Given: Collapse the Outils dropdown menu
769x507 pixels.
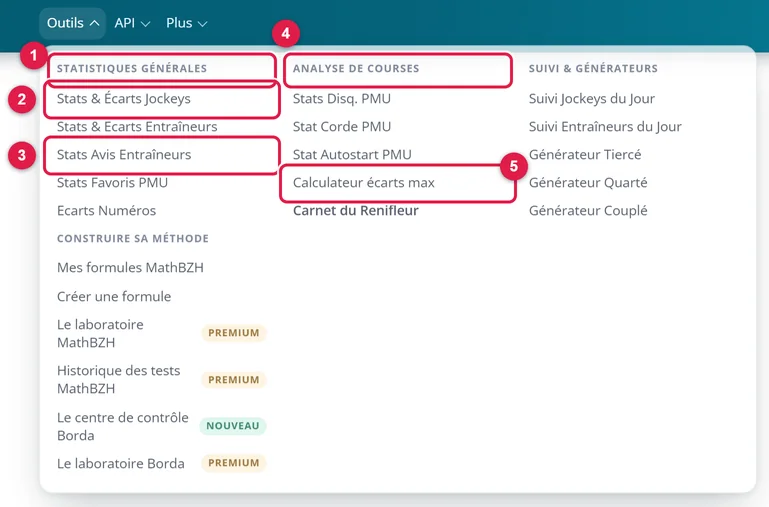Looking at the screenshot, I should tap(73, 23).
